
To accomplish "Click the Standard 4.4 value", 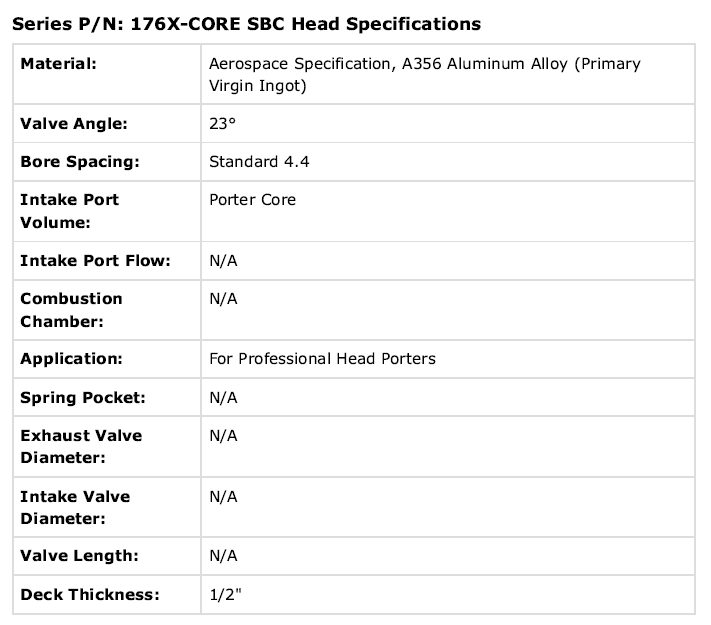I will [x=259, y=161].
